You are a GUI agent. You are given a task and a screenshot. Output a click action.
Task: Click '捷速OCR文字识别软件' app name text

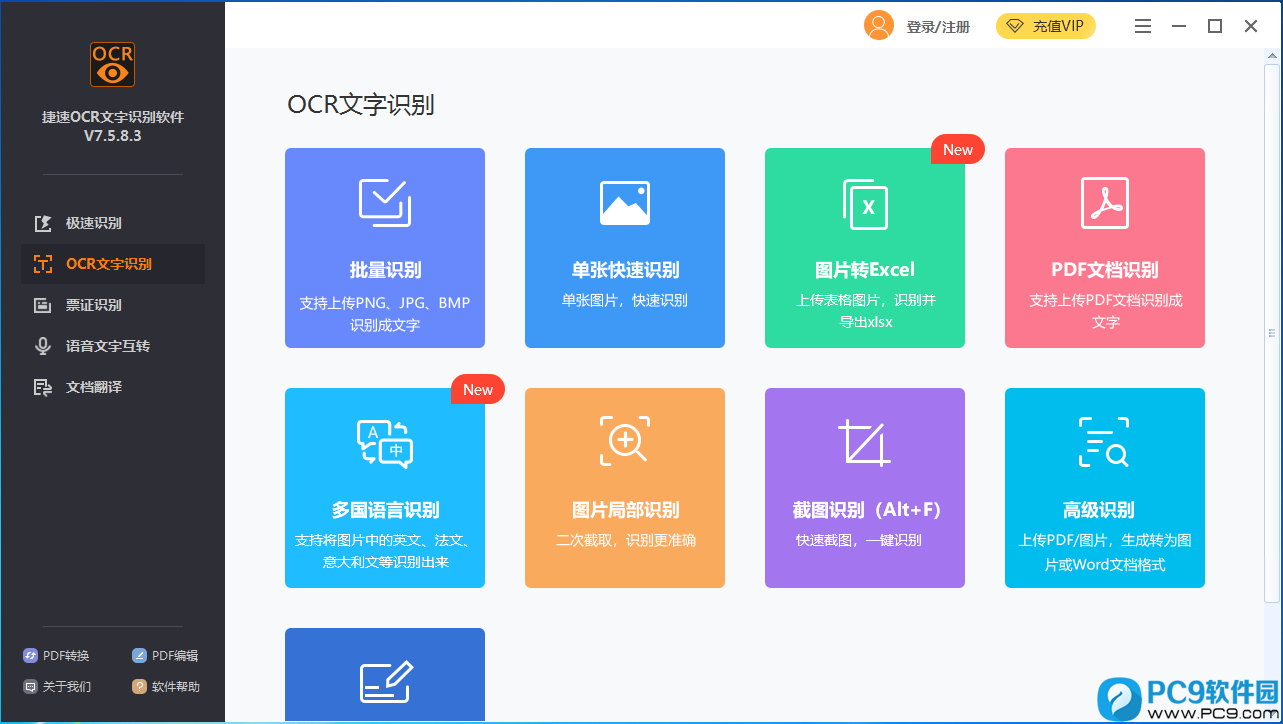click(x=113, y=117)
